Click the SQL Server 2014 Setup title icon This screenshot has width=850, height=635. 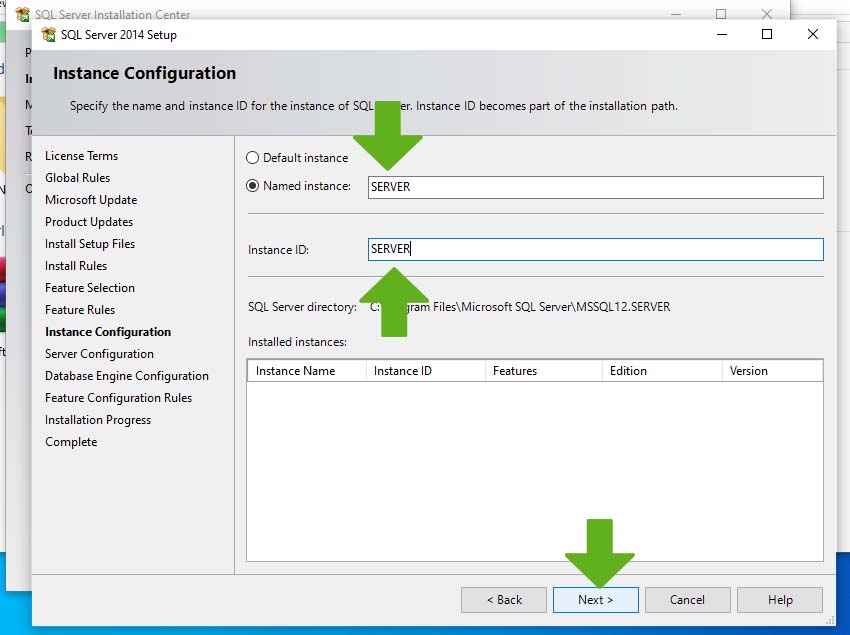coord(48,35)
